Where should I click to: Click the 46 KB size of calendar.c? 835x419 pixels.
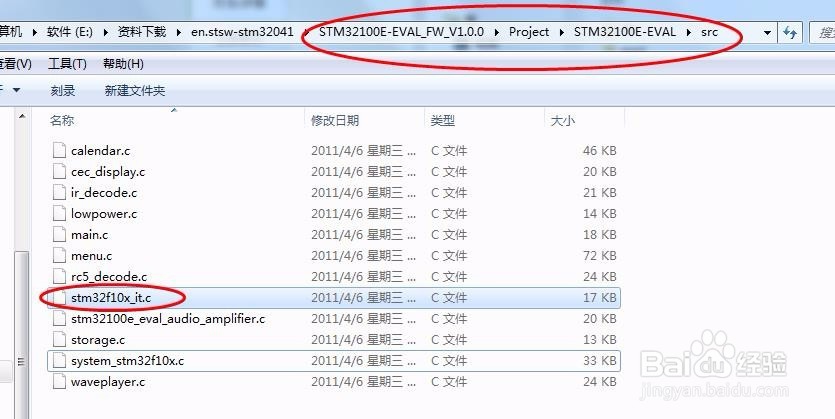[x=600, y=151]
